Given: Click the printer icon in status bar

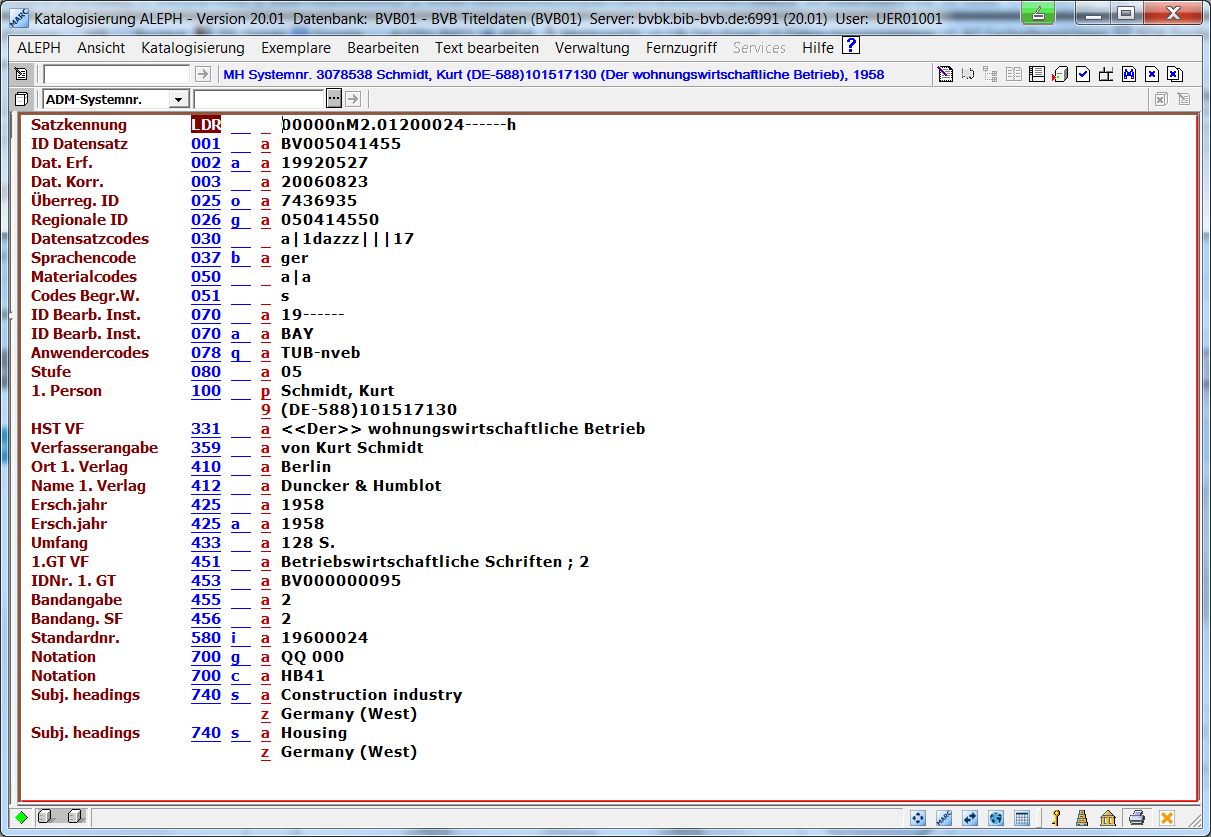Looking at the screenshot, I should (1137, 818).
